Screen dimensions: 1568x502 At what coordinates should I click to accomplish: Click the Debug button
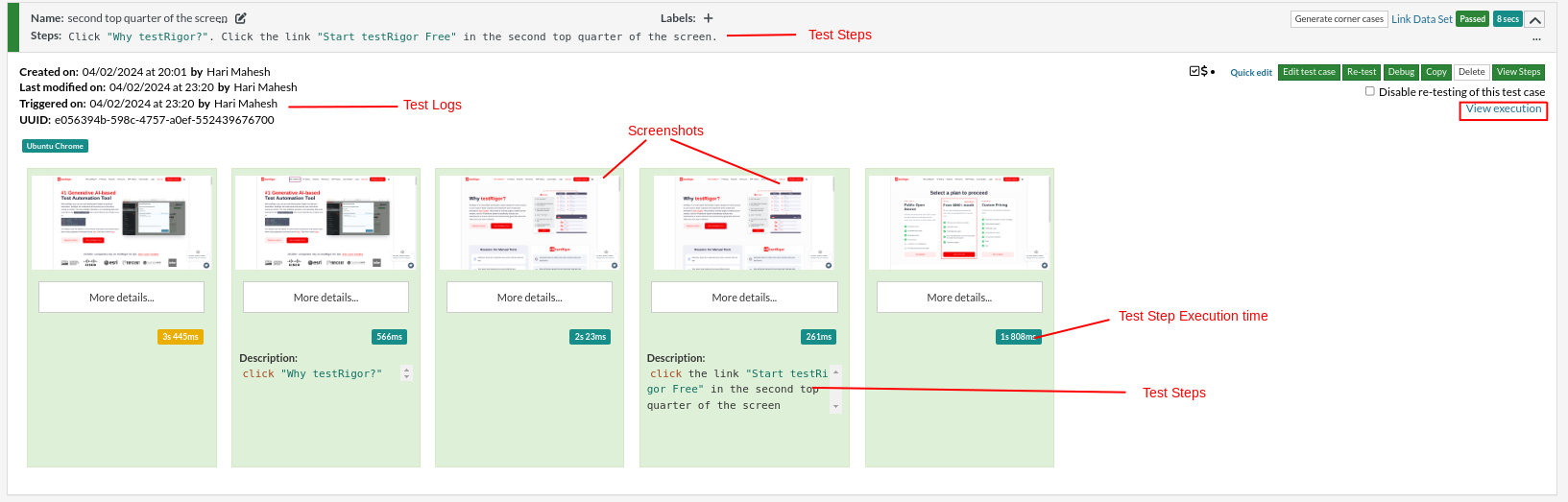click(1401, 72)
